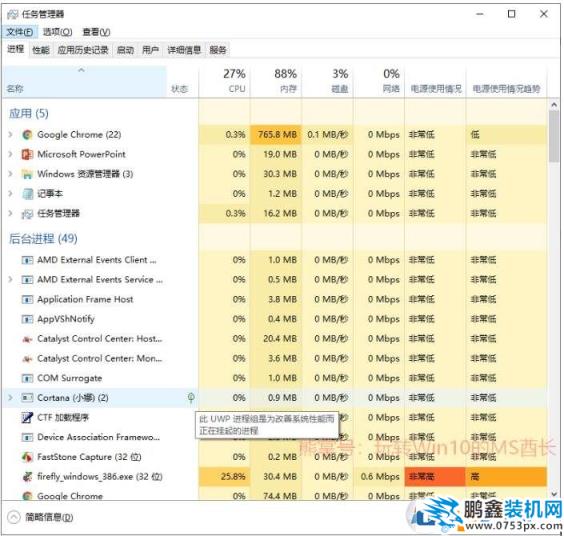This screenshot has height=536, width=564.
Task: Click the AppVShNotify process icon
Action: (27, 319)
